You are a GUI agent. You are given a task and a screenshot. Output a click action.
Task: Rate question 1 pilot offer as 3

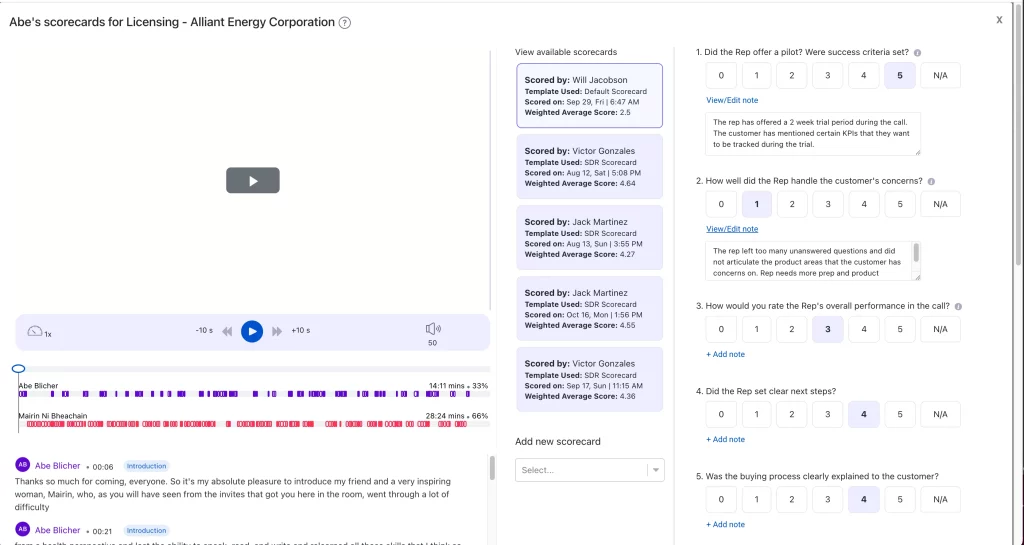827,76
